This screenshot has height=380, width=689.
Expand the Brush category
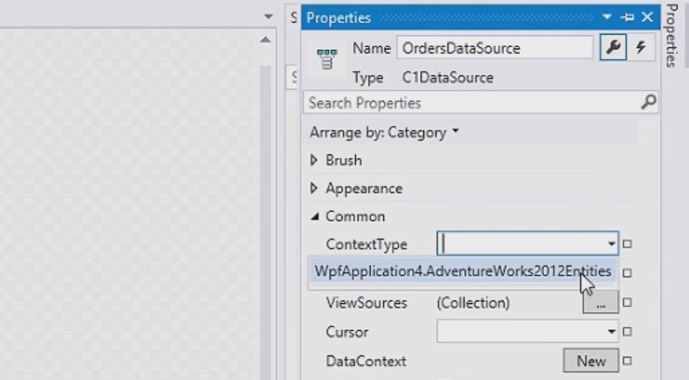314,160
